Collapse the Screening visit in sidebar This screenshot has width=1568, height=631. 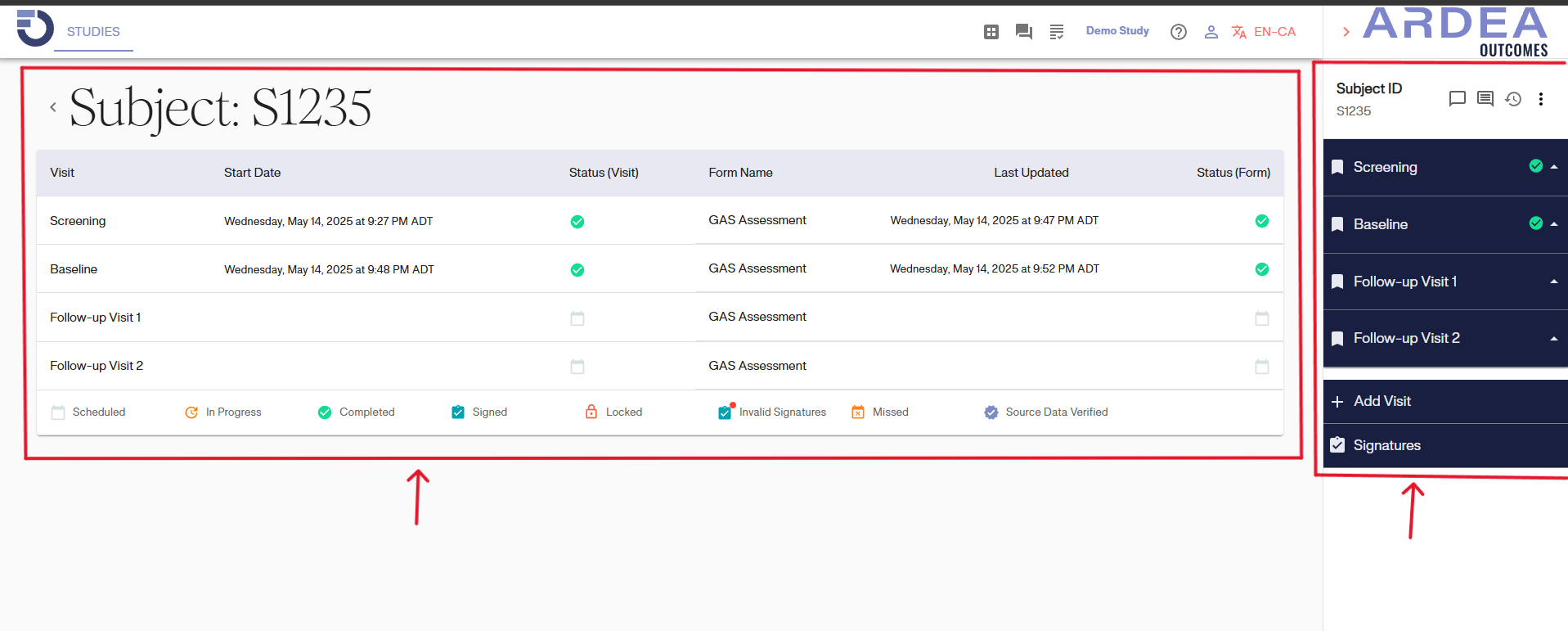pyautogui.click(x=1553, y=167)
